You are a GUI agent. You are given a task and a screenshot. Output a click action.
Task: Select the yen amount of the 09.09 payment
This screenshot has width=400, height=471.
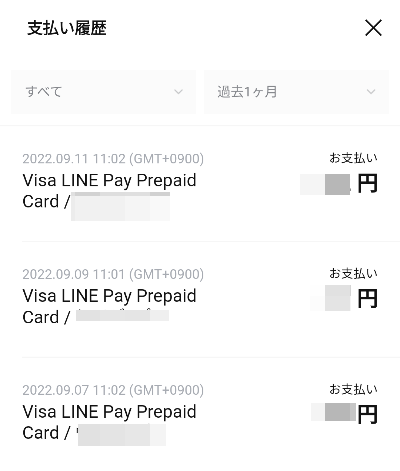[x=344, y=298]
